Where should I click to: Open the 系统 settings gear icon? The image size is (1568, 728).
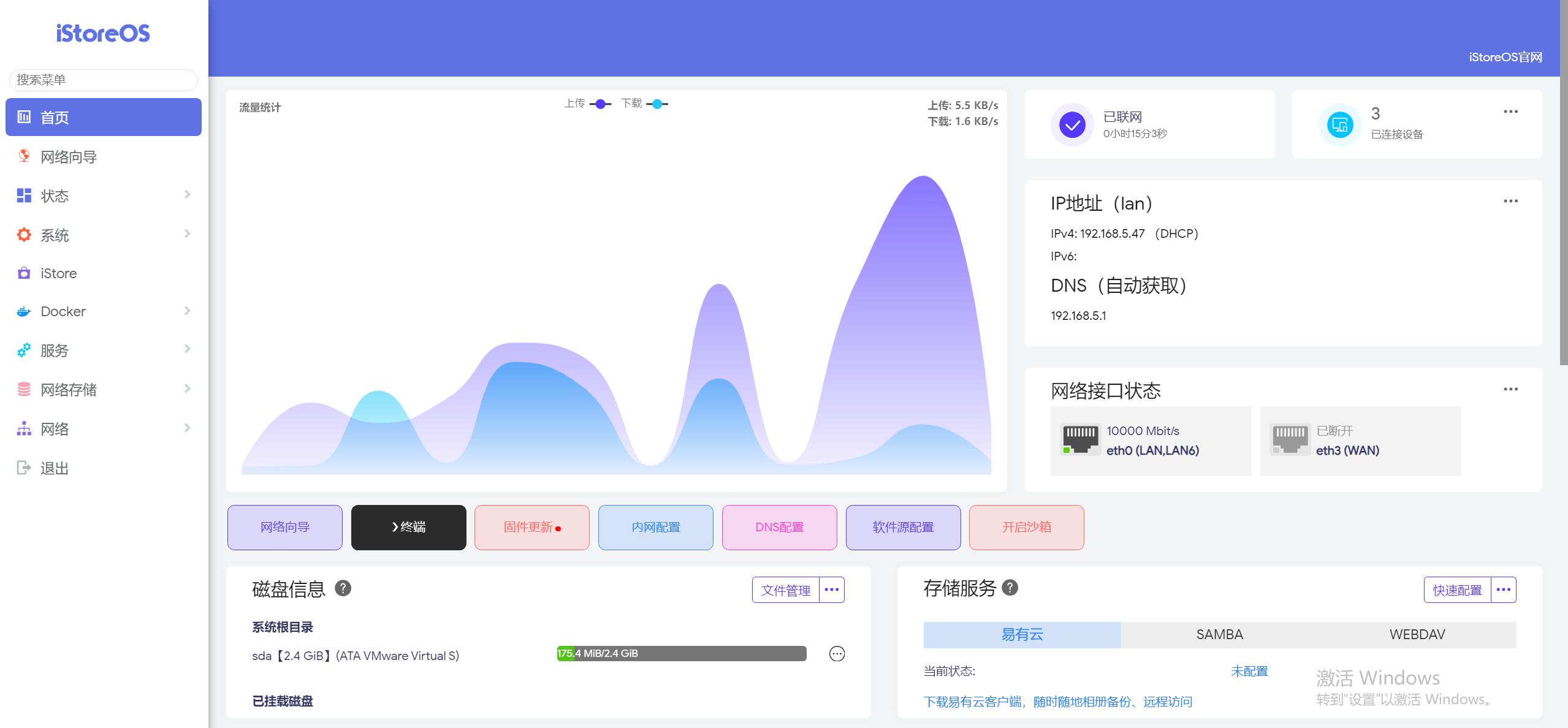[x=23, y=234]
